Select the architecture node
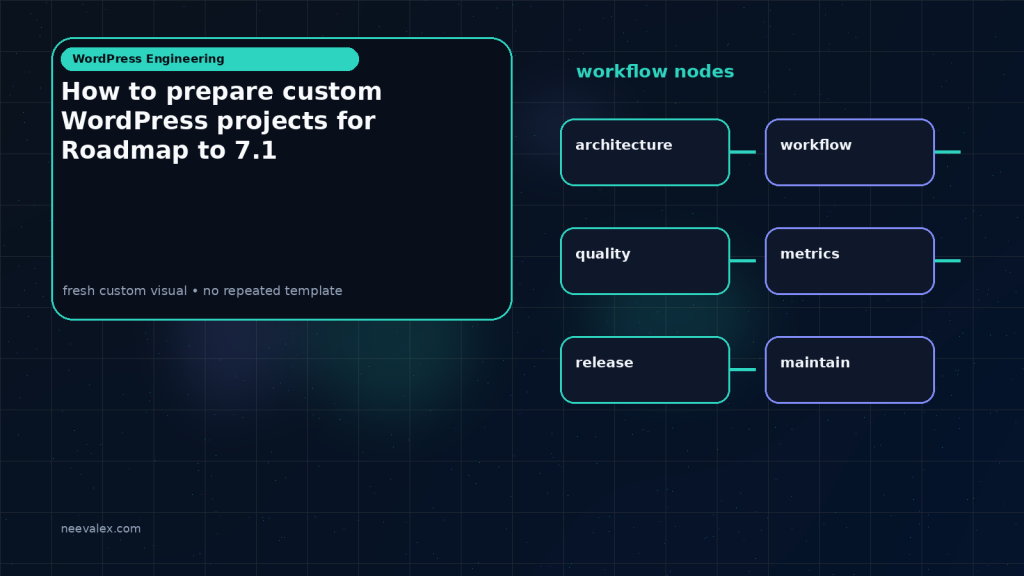 (645, 152)
